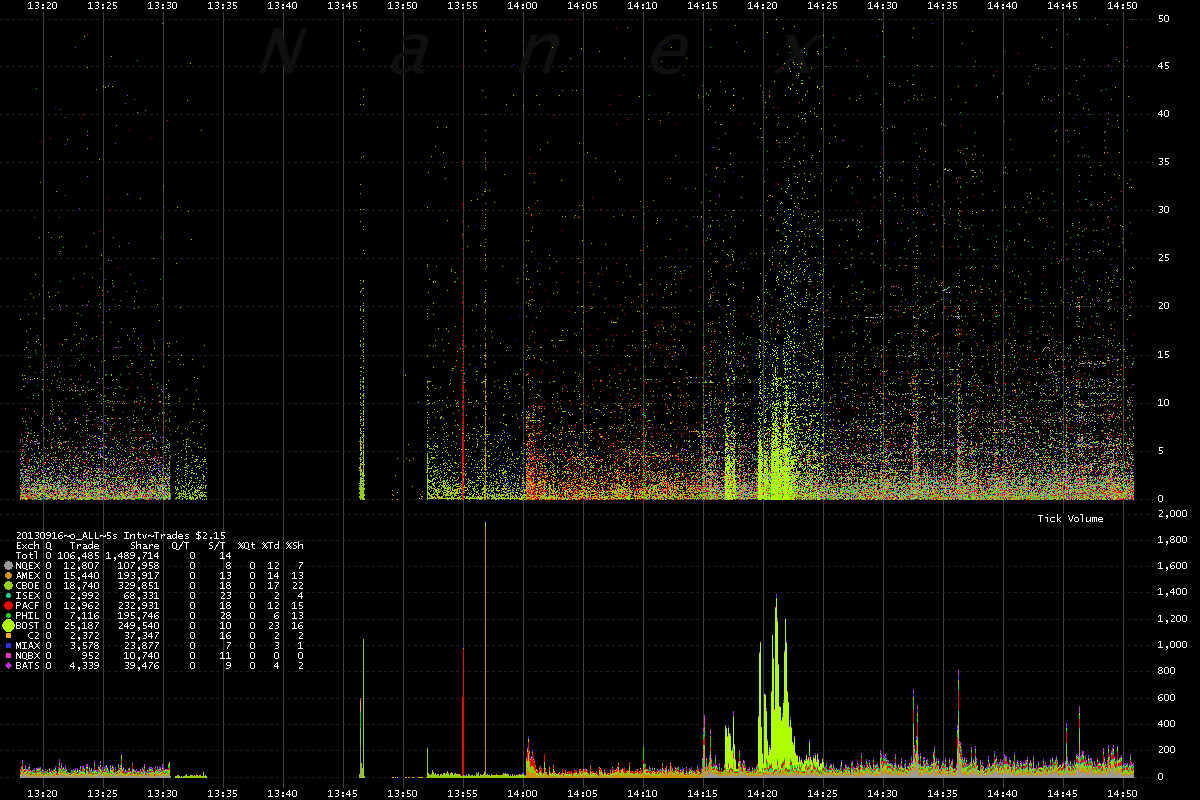Select total trade count '106,485'

click(79, 556)
